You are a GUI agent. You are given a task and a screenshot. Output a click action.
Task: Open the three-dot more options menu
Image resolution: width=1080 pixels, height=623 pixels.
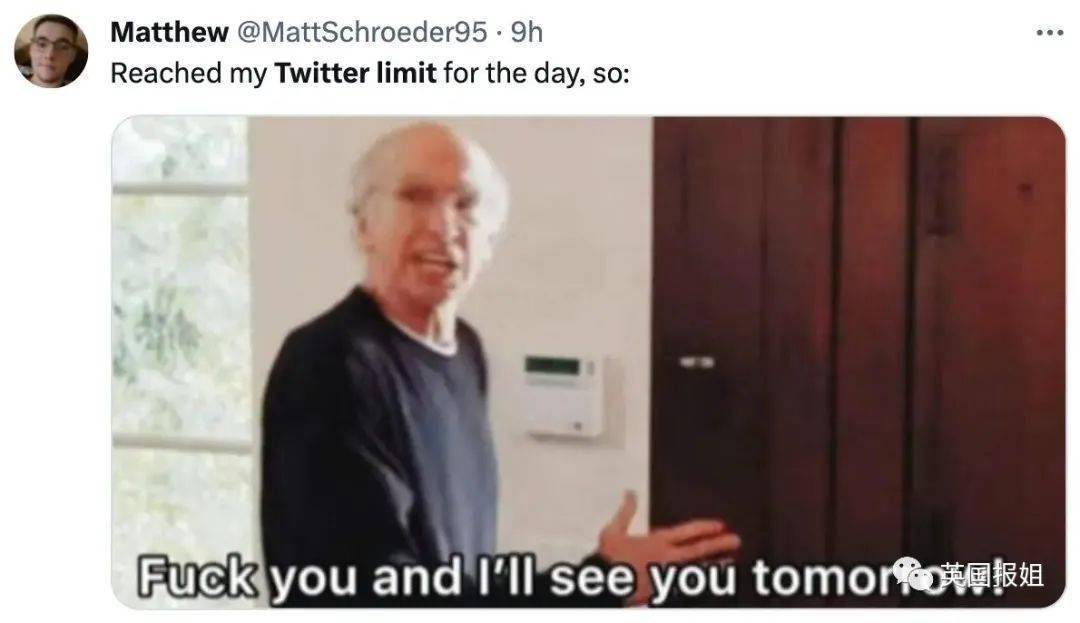coord(1050,33)
